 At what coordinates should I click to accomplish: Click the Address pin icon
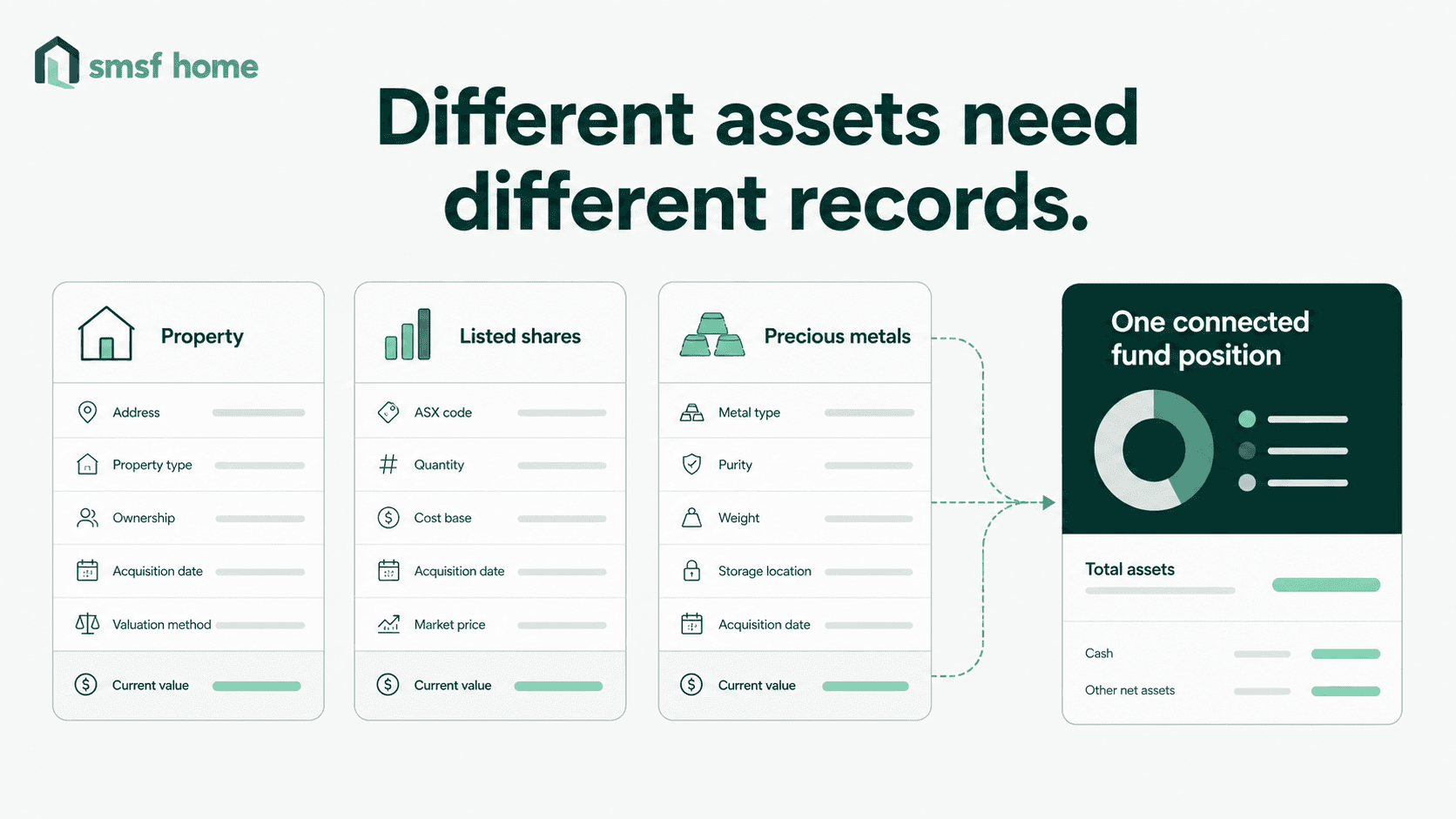pyautogui.click(x=87, y=412)
